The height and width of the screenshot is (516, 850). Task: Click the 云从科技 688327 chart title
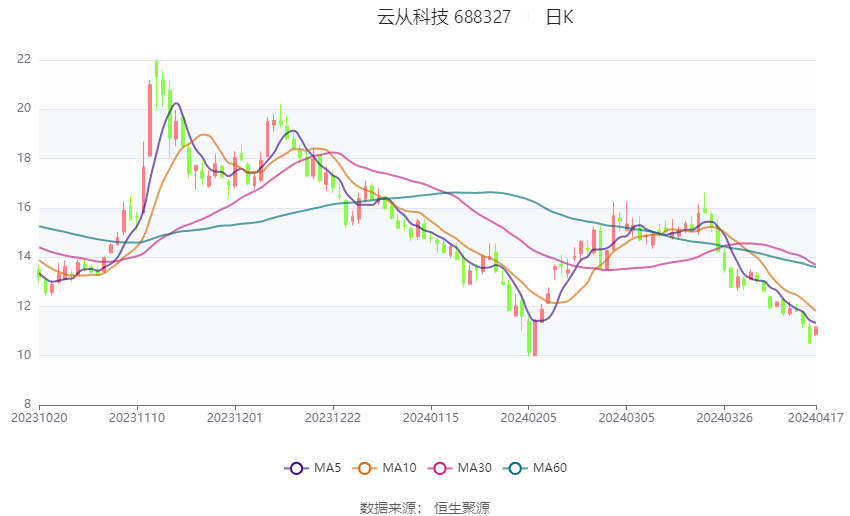pos(444,17)
